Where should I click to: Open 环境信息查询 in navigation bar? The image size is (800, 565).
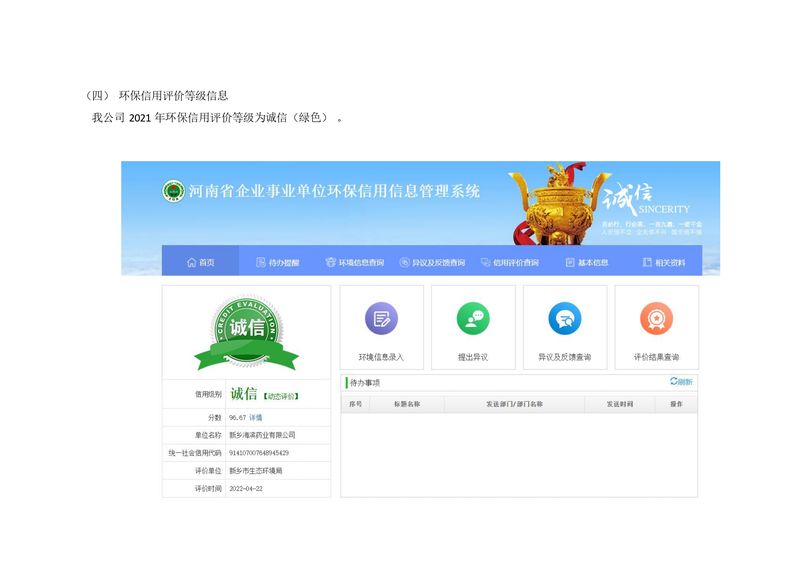point(354,262)
